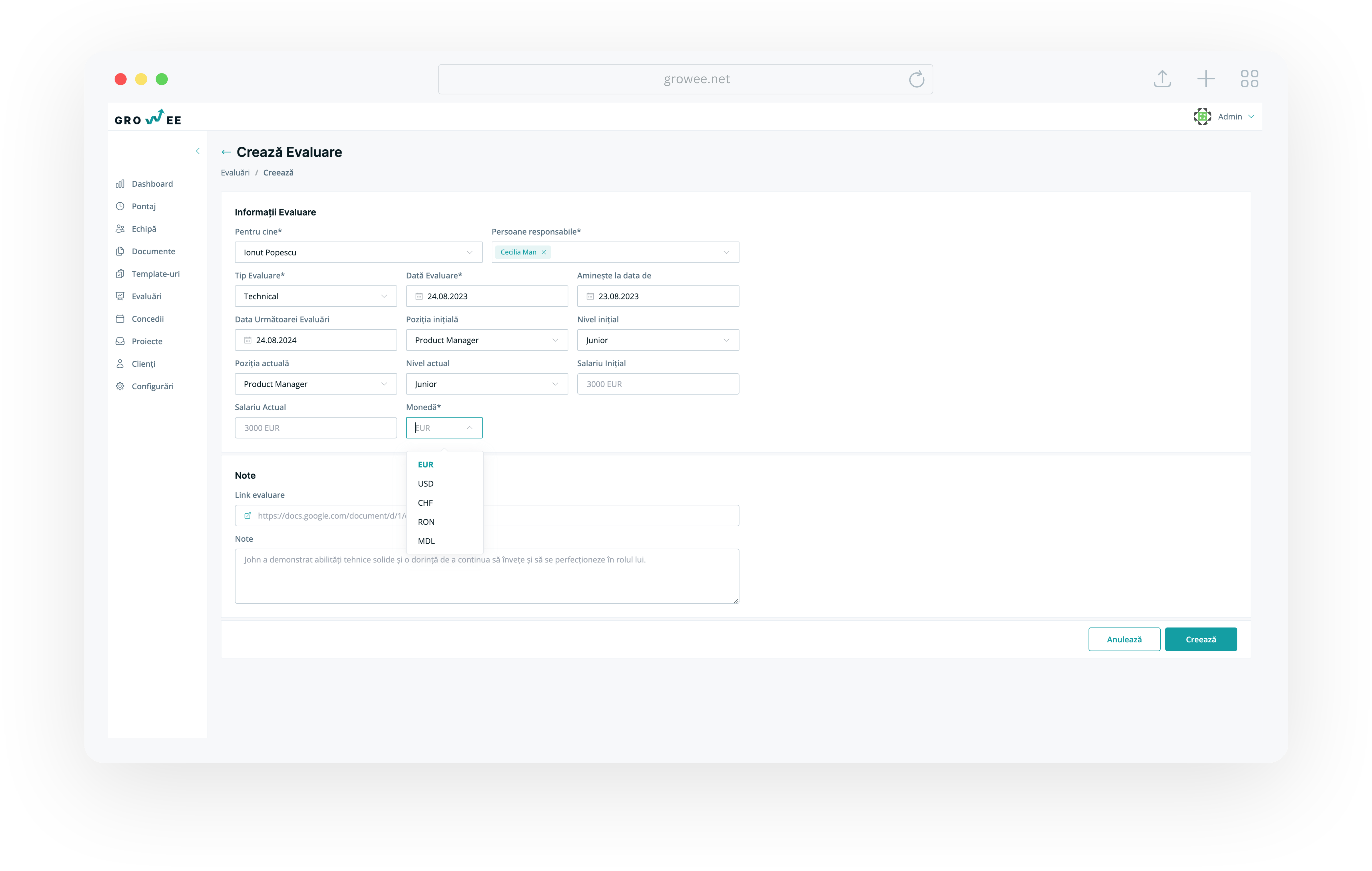Click the Dashboard chart icon in sidebar
The width and height of the screenshot is (1372, 871).
[x=120, y=183]
